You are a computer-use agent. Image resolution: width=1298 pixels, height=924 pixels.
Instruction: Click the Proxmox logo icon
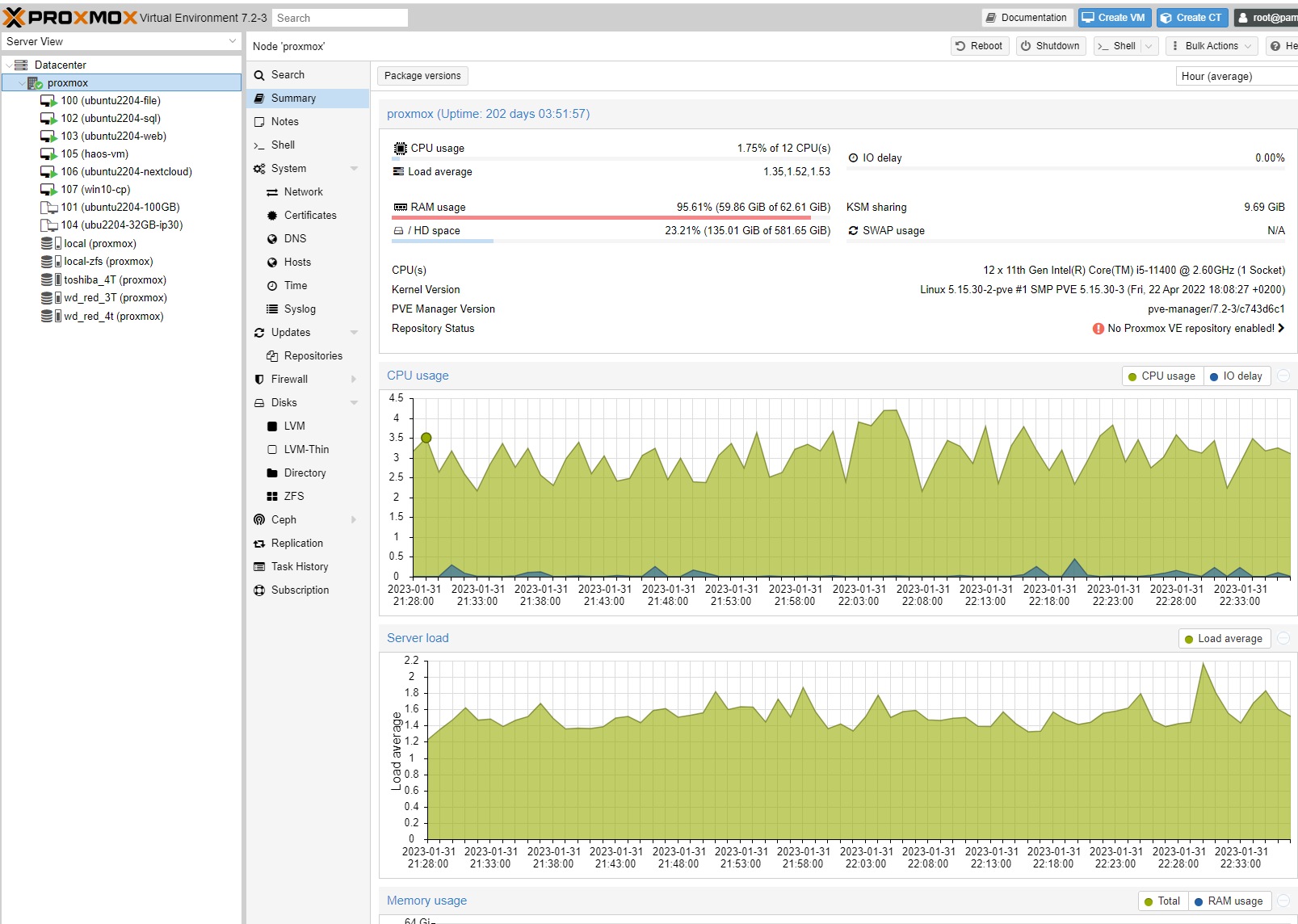tap(15, 17)
